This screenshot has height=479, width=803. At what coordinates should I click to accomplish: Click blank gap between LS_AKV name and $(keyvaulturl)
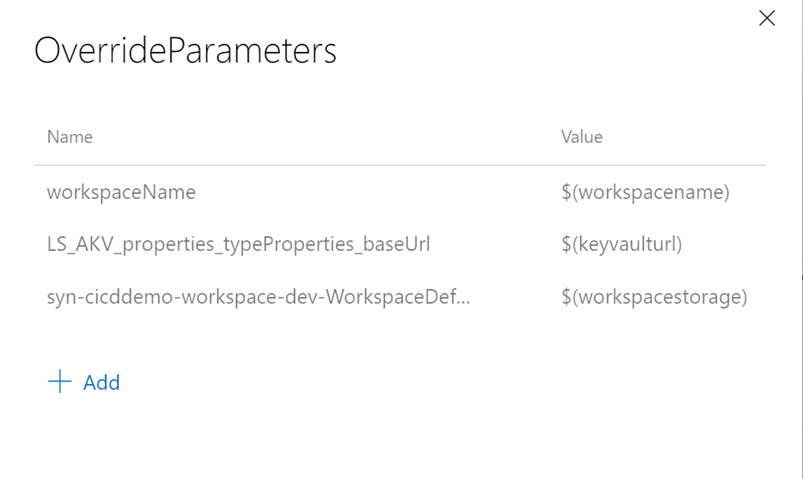pyautogui.click(x=495, y=244)
